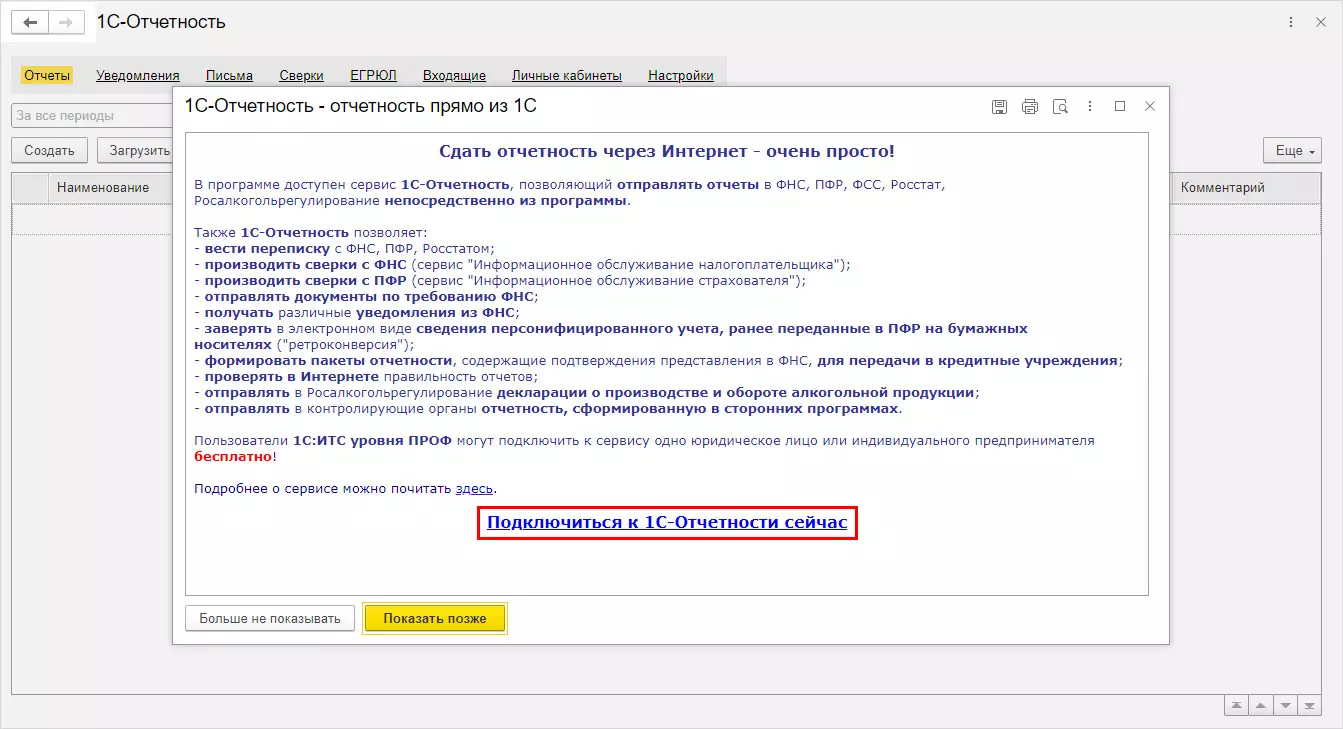
Task: Move down one row in list
Action: (1285, 705)
